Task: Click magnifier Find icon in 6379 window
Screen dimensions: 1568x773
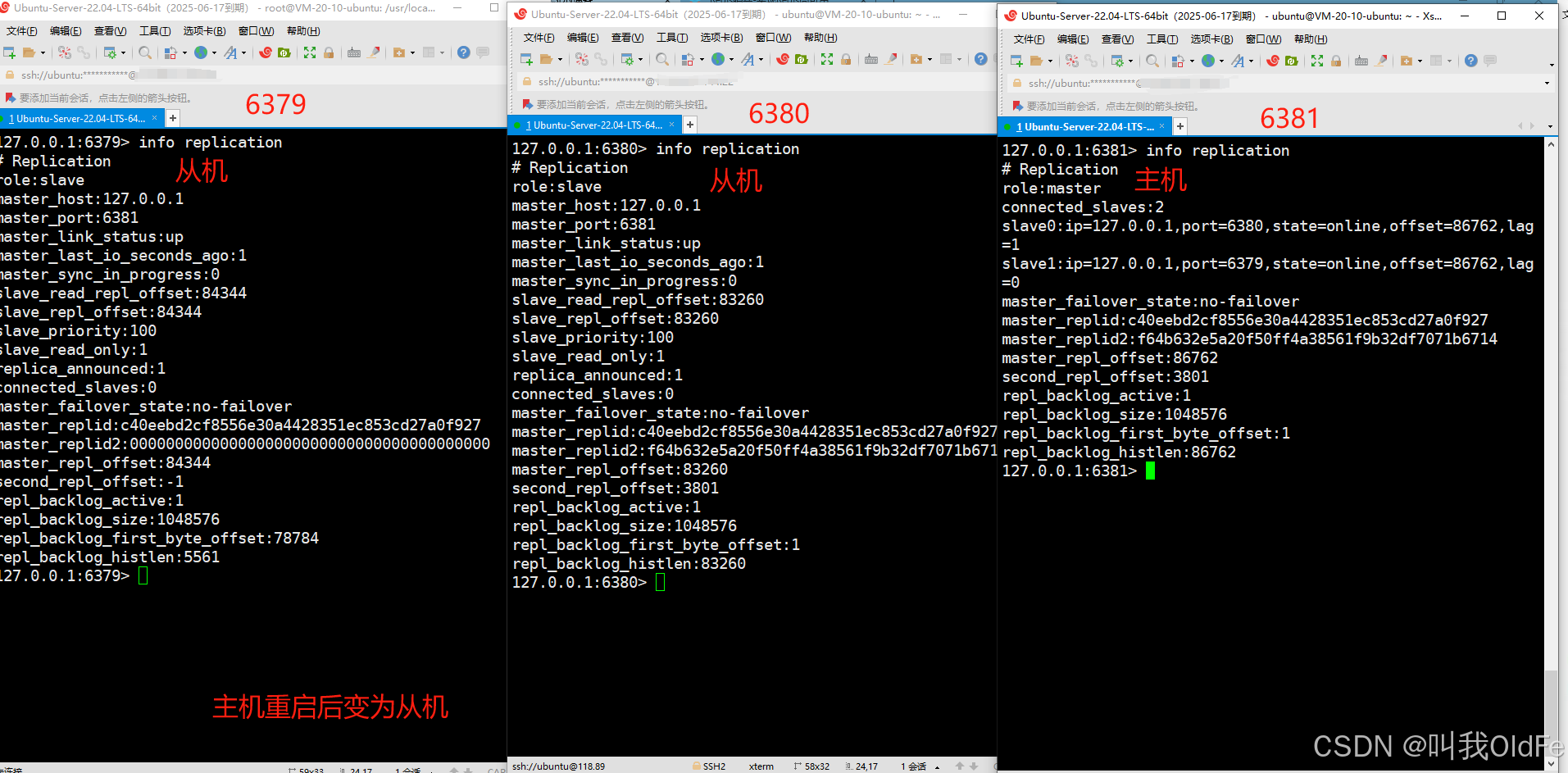Action: click(145, 52)
